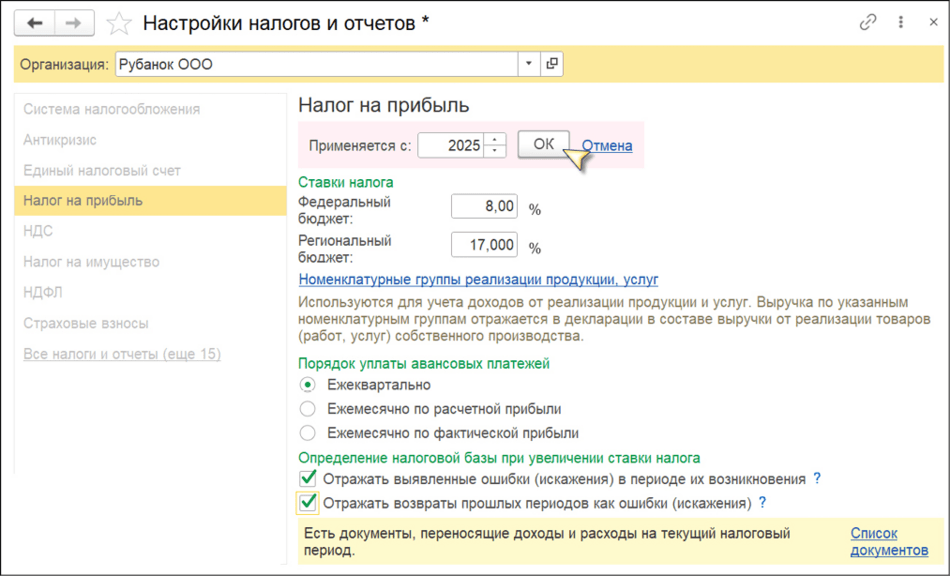The width and height of the screenshot is (950, 576).
Task: Open help for выявленные ошибки option
Action: 817,478
